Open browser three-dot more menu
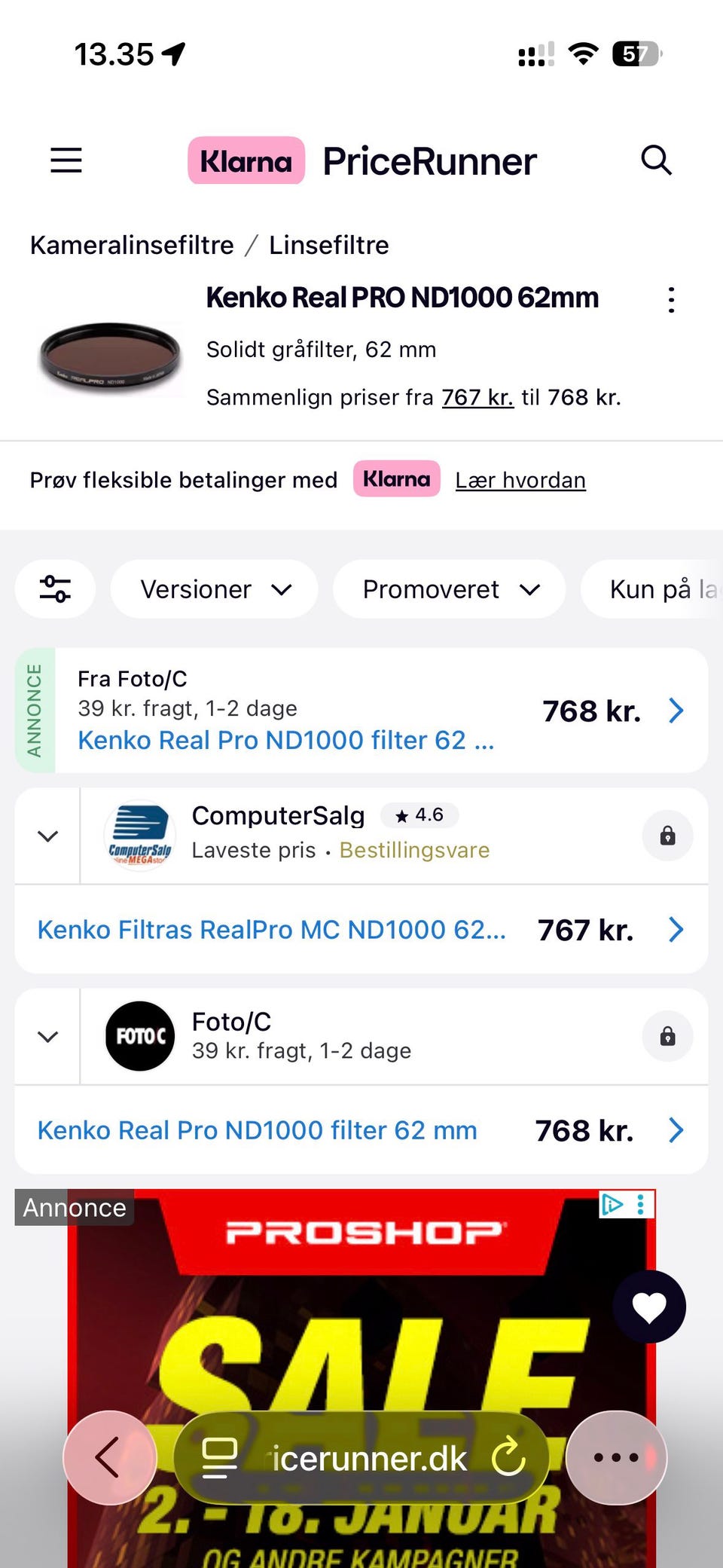723x1568 pixels. pyautogui.click(x=616, y=1457)
